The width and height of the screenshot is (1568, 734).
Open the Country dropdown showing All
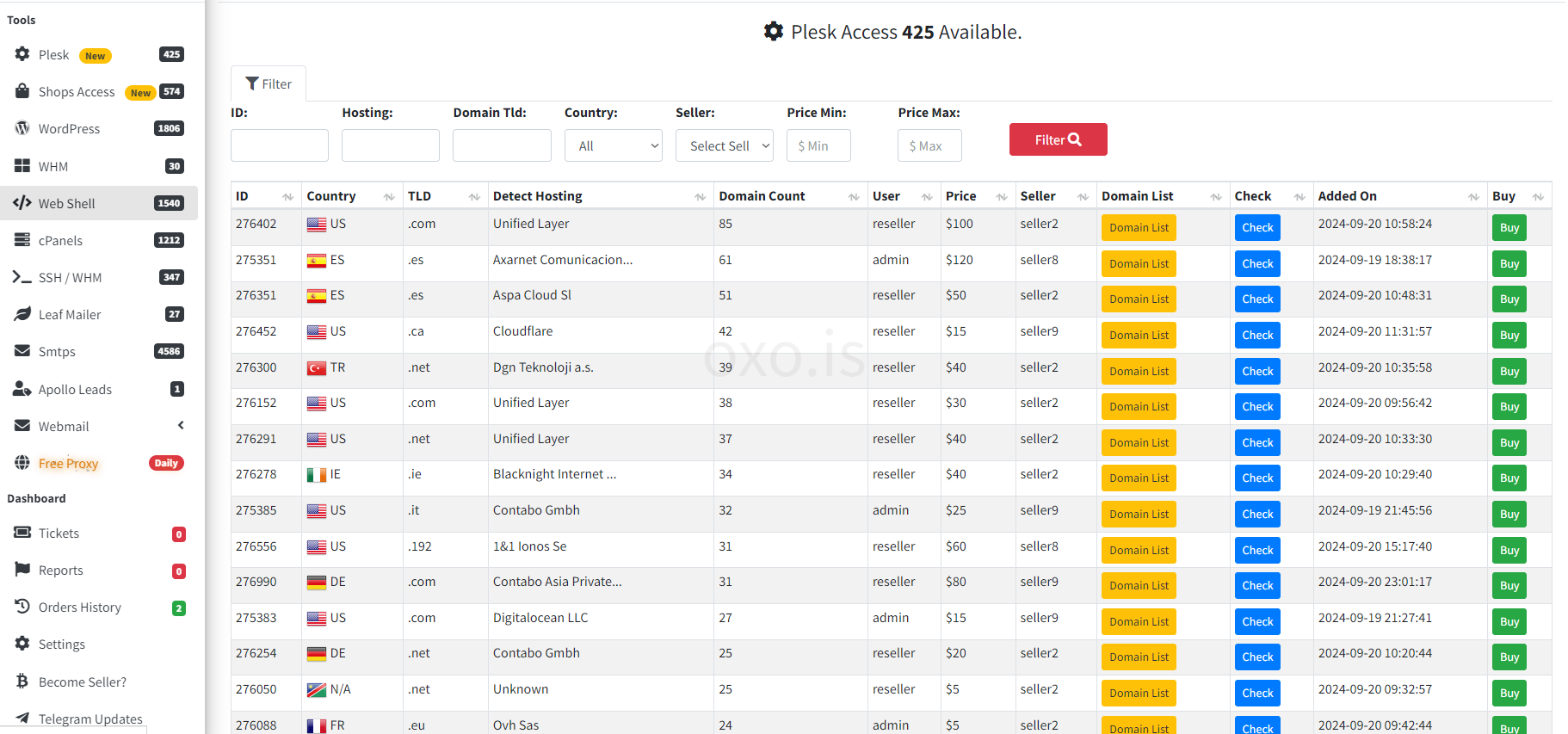click(614, 145)
